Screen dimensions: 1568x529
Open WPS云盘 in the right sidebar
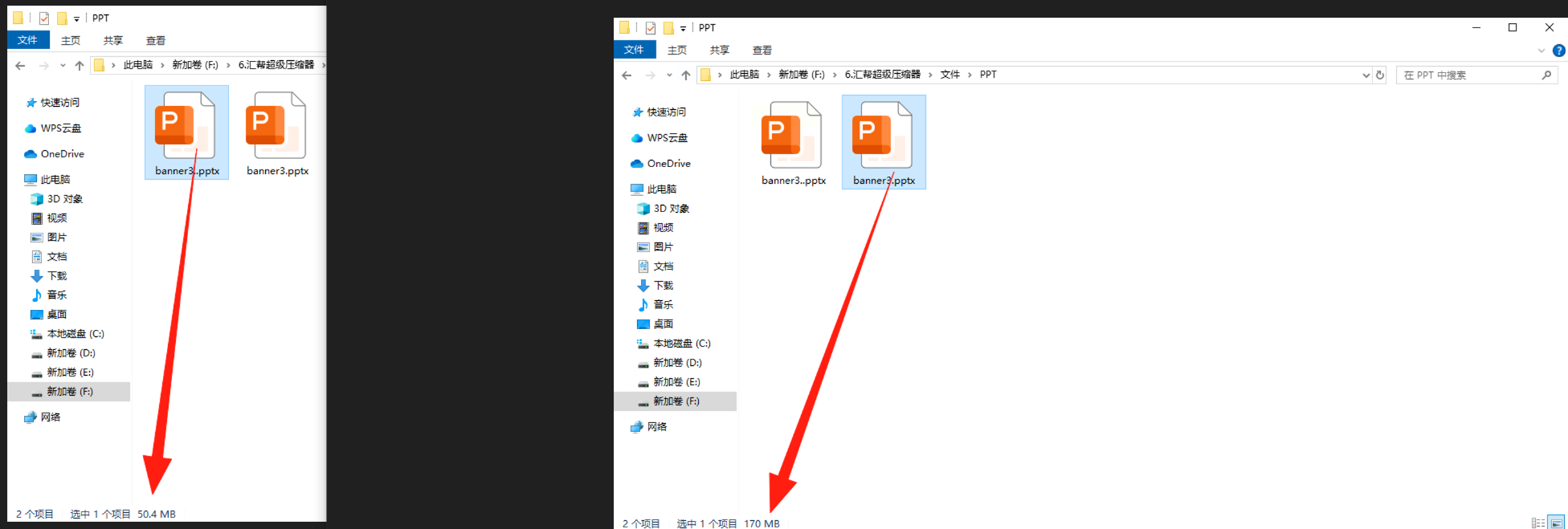click(x=668, y=138)
